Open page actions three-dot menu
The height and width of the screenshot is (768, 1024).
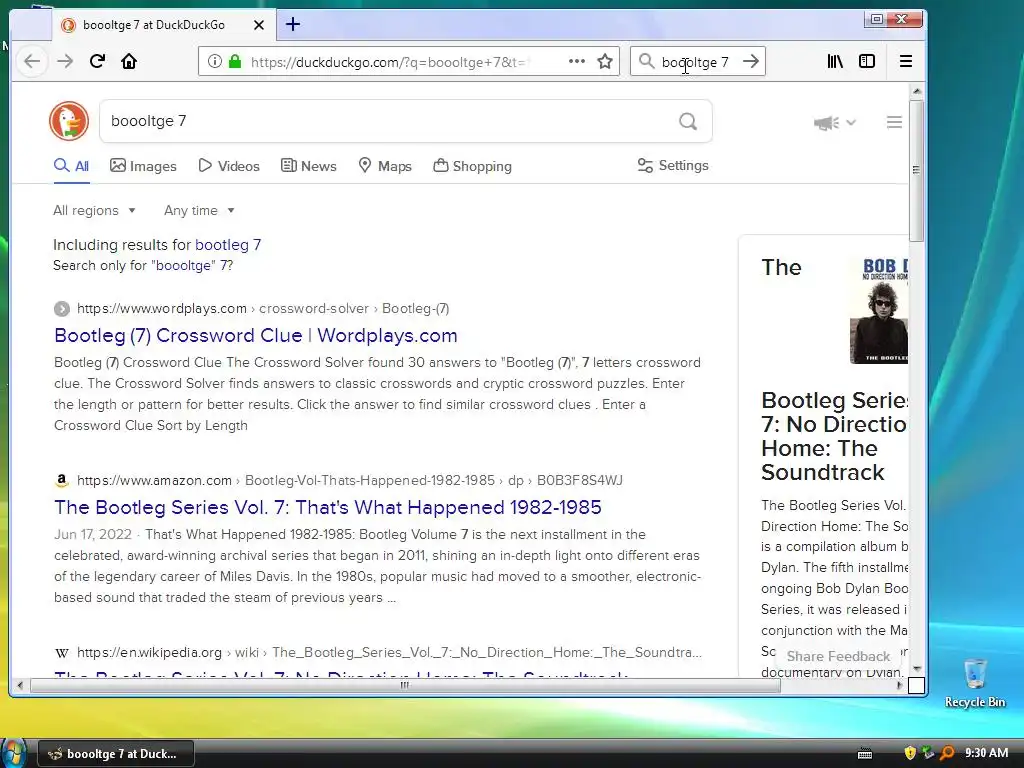pyautogui.click(x=577, y=61)
